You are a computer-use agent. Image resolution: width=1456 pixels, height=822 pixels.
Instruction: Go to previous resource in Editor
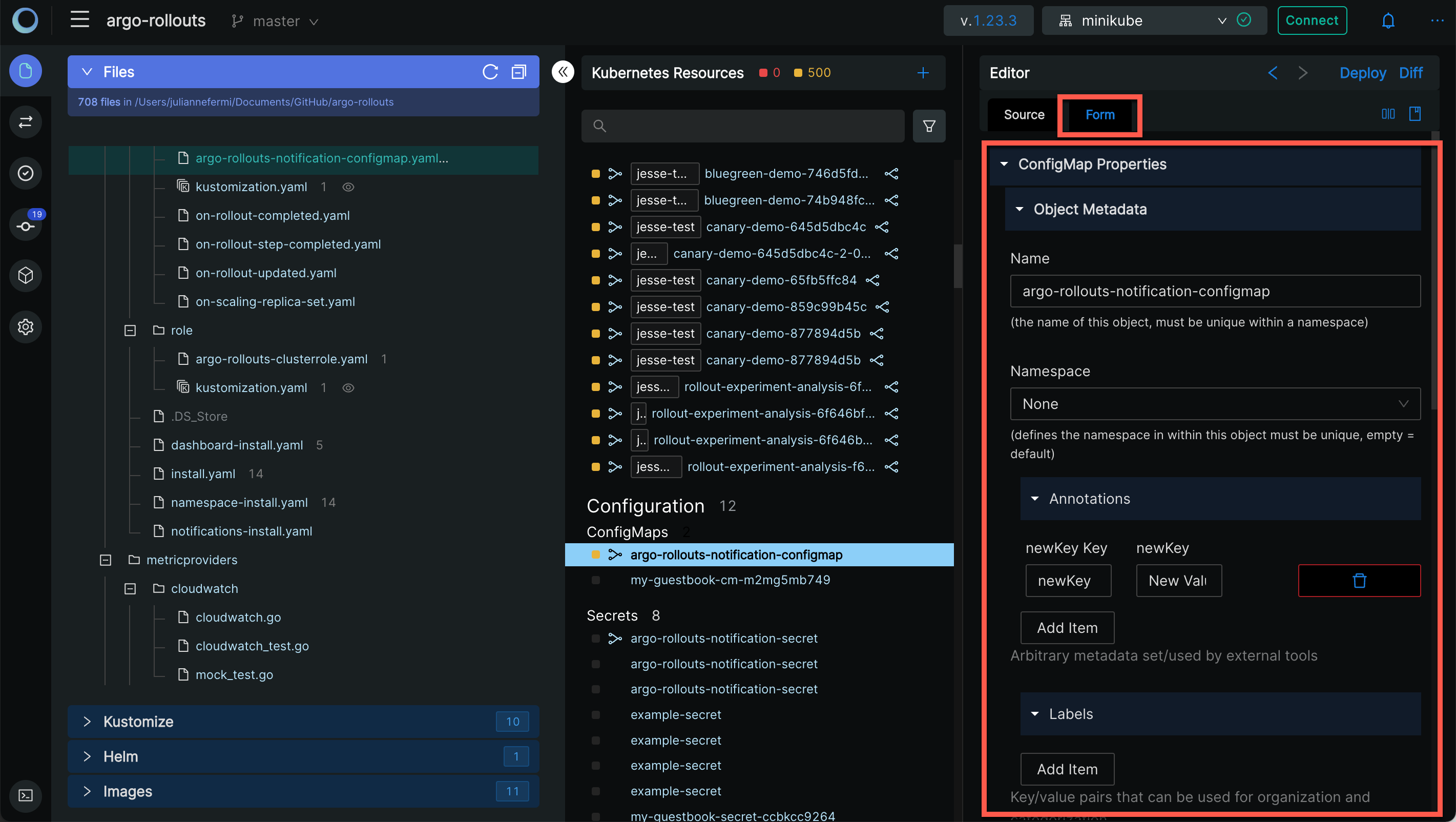click(1272, 73)
